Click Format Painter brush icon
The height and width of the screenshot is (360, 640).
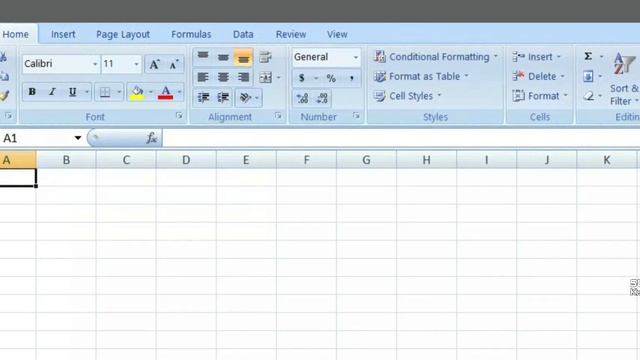4,96
